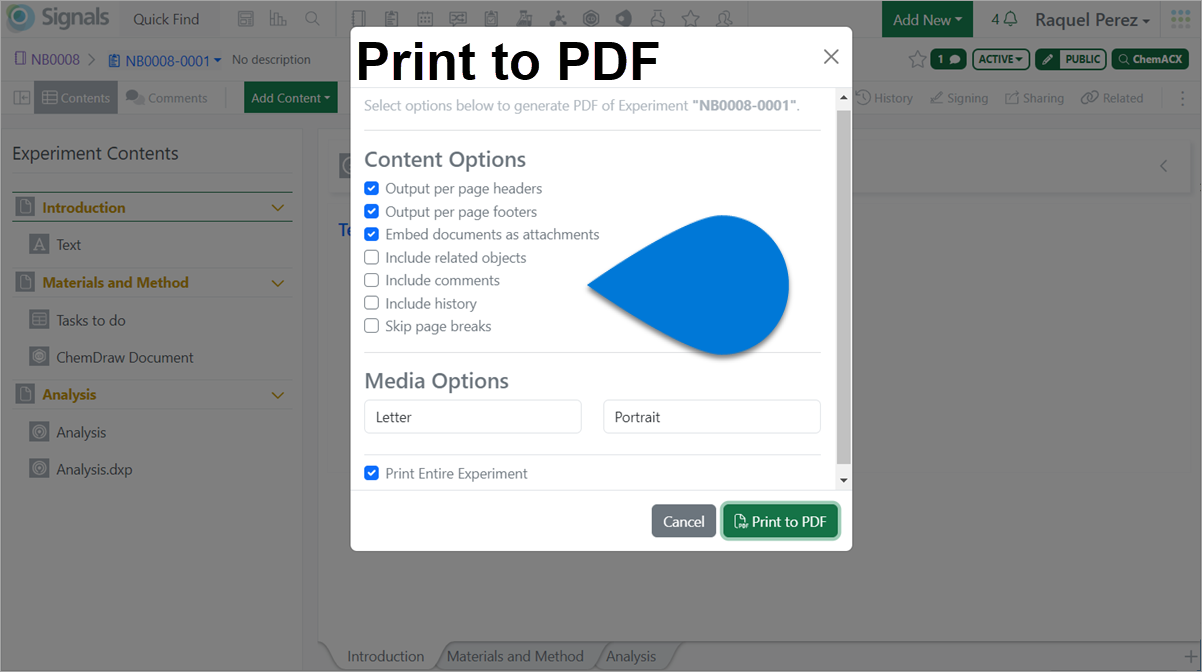The width and height of the screenshot is (1202, 672).
Task: Open the notebook icon in top toolbar
Action: (360, 19)
